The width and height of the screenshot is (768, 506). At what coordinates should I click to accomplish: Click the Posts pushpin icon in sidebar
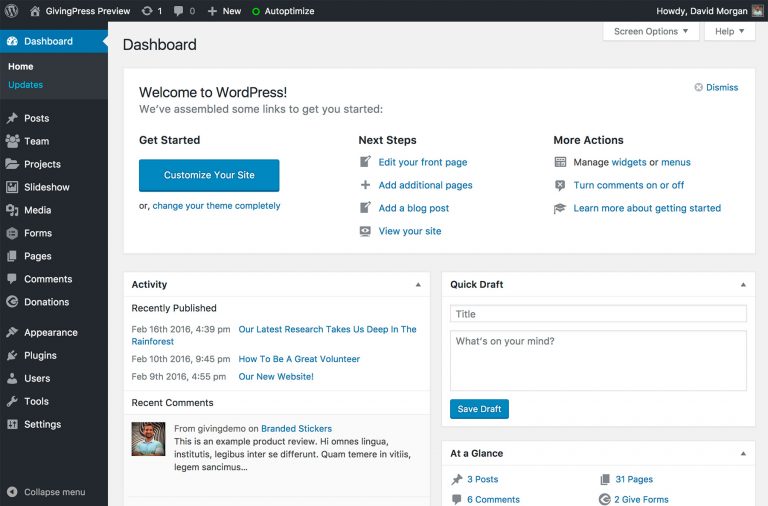click(12, 118)
